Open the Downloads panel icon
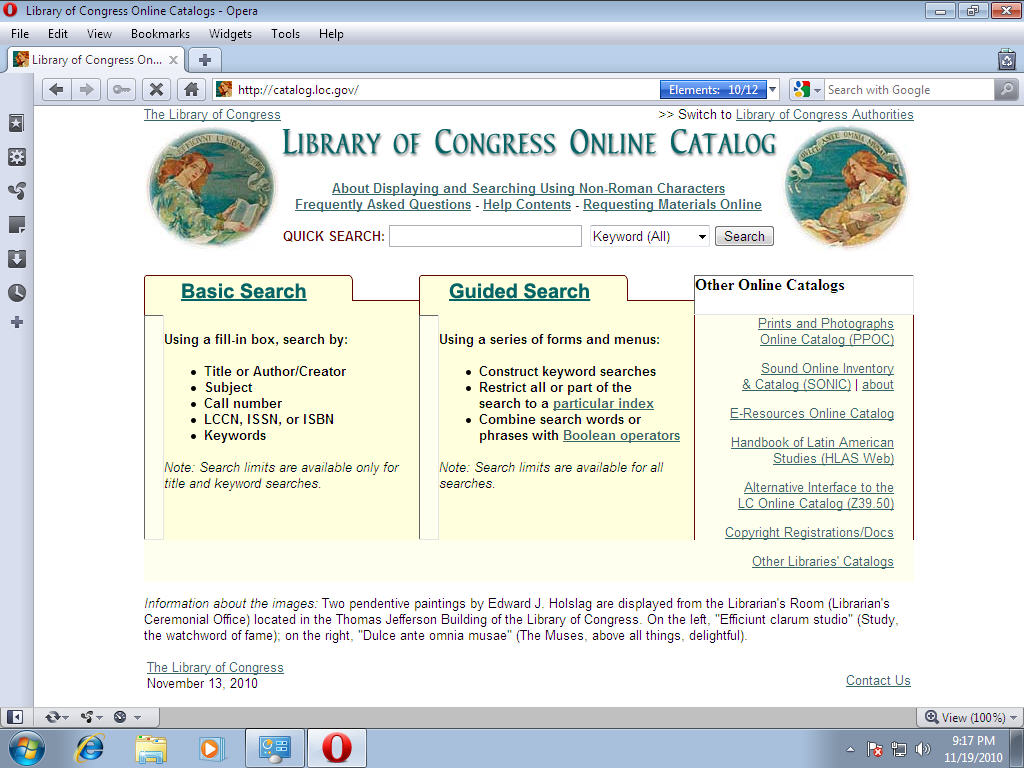Viewport: 1024px width, 768px height. 17,259
